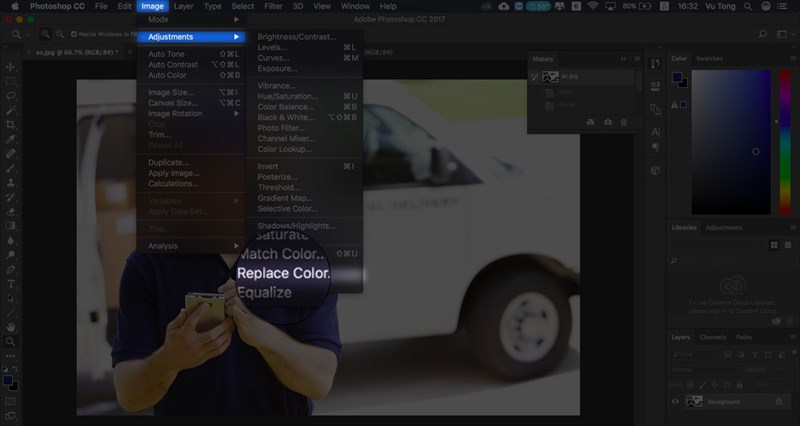Select the Dodge tool
The width and height of the screenshot is (800, 426).
click(10, 255)
